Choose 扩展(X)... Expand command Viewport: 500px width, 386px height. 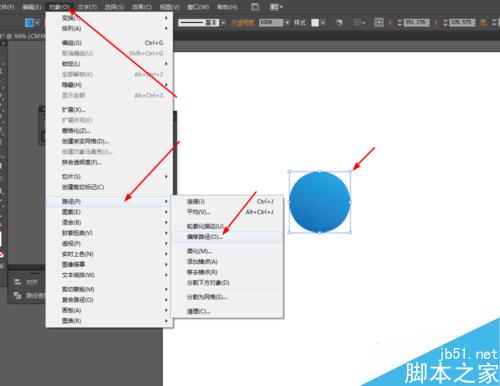pyautogui.click(x=109, y=110)
